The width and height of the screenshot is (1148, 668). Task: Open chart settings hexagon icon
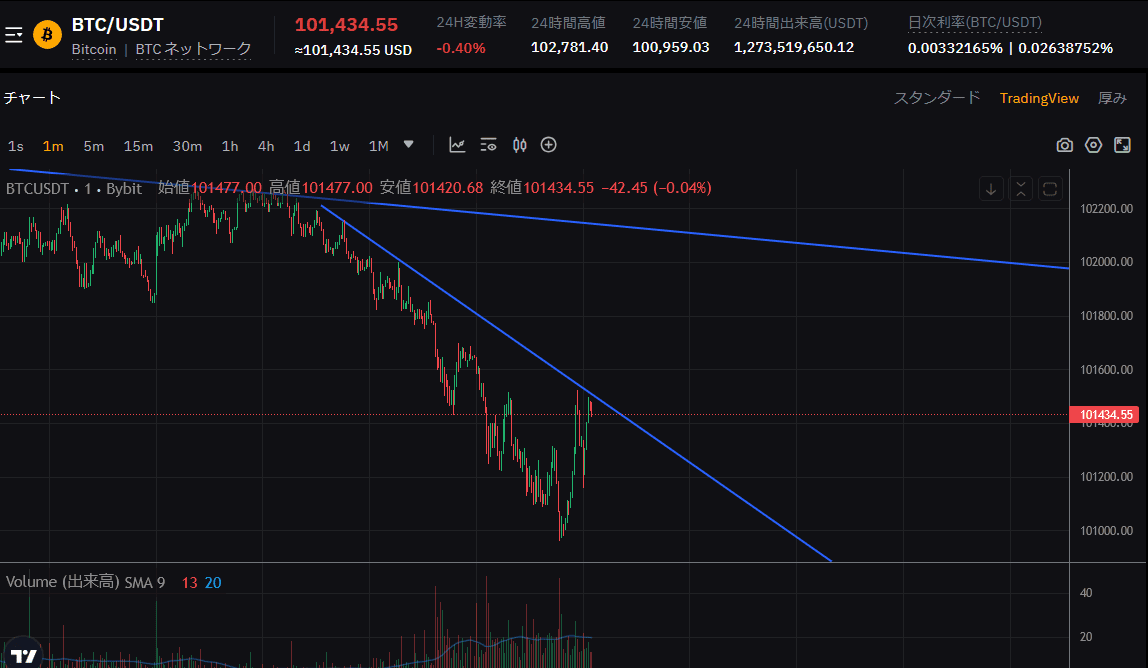(x=1094, y=145)
